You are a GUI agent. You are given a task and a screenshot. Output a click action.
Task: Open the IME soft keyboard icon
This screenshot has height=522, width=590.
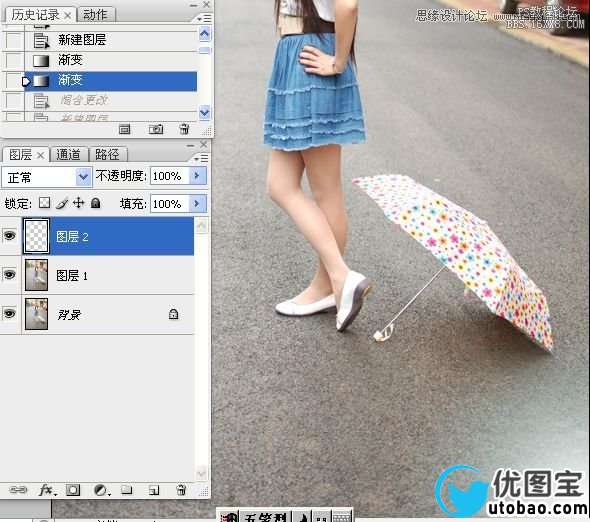point(342,518)
